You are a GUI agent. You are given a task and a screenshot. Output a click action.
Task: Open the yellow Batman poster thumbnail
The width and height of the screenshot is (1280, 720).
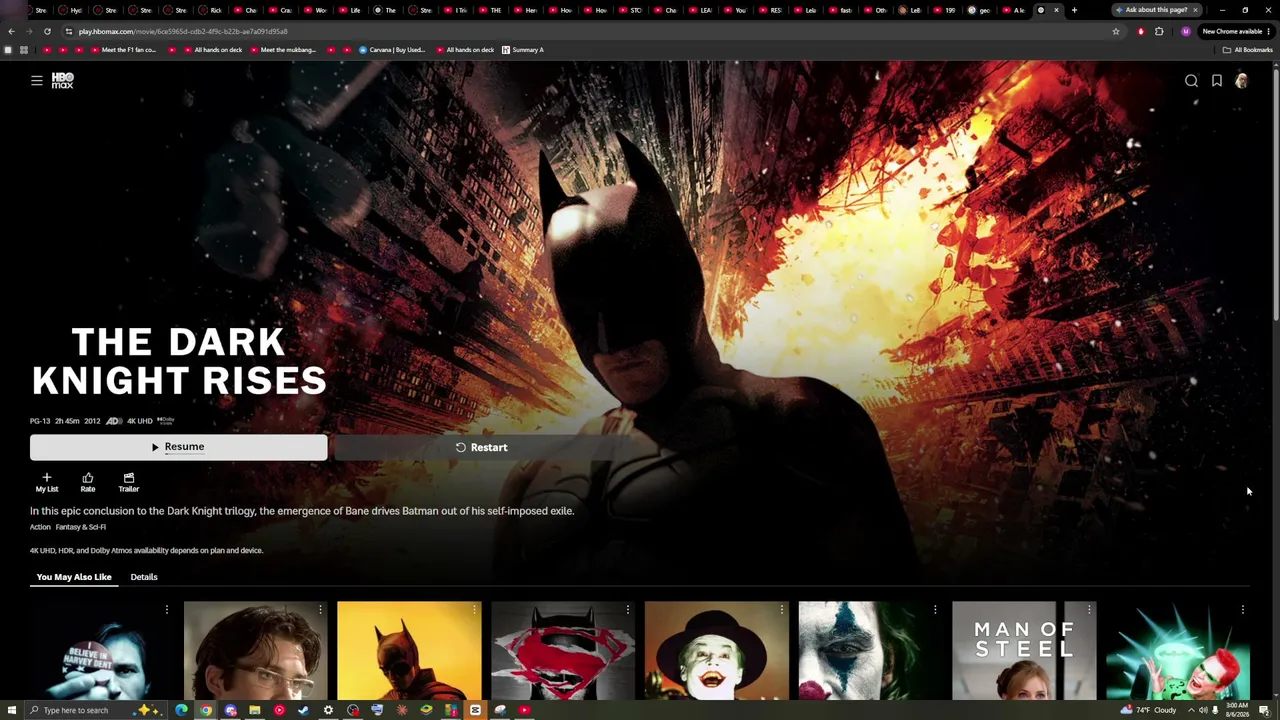tap(409, 650)
